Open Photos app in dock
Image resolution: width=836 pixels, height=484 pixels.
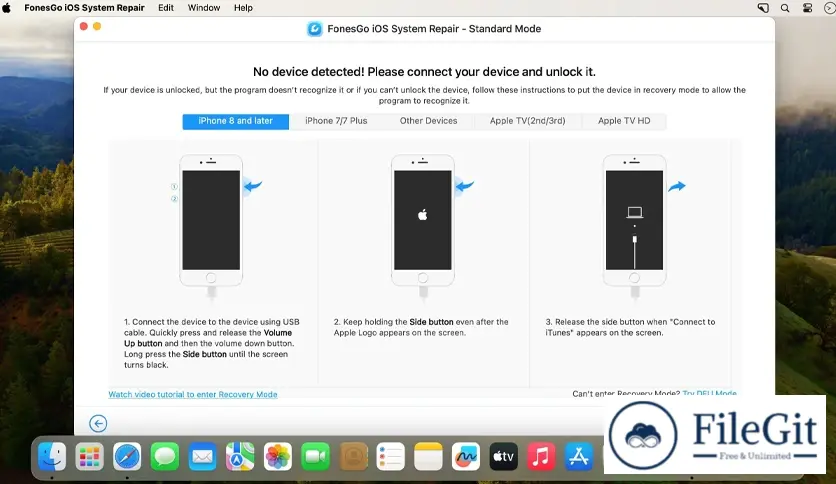pyautogui.click(x=278, y=457)
